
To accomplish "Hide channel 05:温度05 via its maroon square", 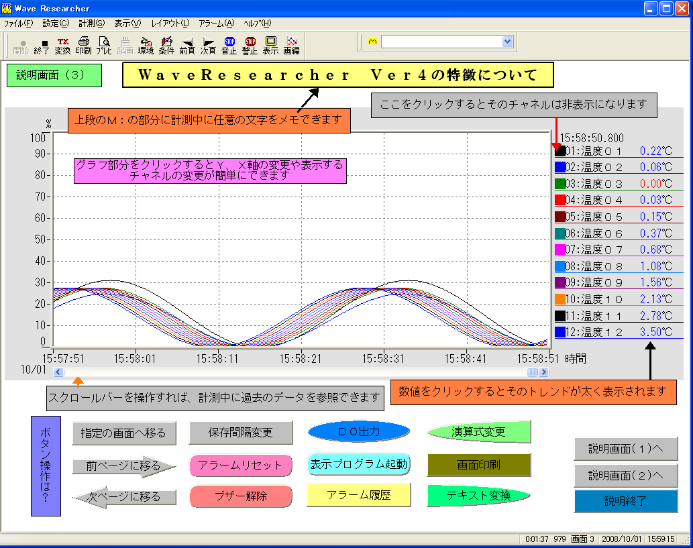I will (x=560, y=217).
